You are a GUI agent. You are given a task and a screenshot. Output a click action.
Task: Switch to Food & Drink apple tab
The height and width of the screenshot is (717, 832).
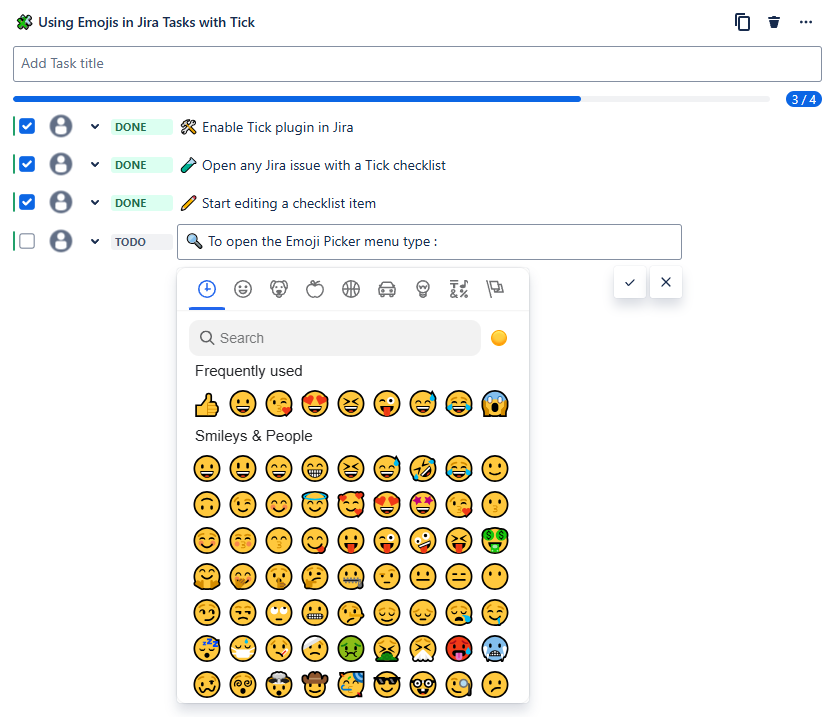coord(315,289)
